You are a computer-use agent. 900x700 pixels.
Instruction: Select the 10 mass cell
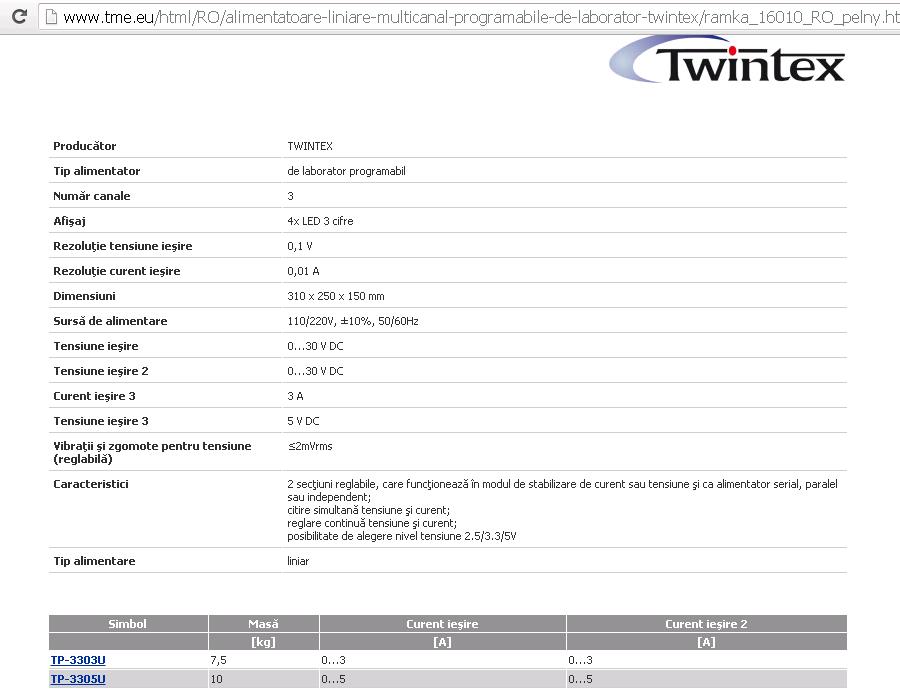coord(216,679)
